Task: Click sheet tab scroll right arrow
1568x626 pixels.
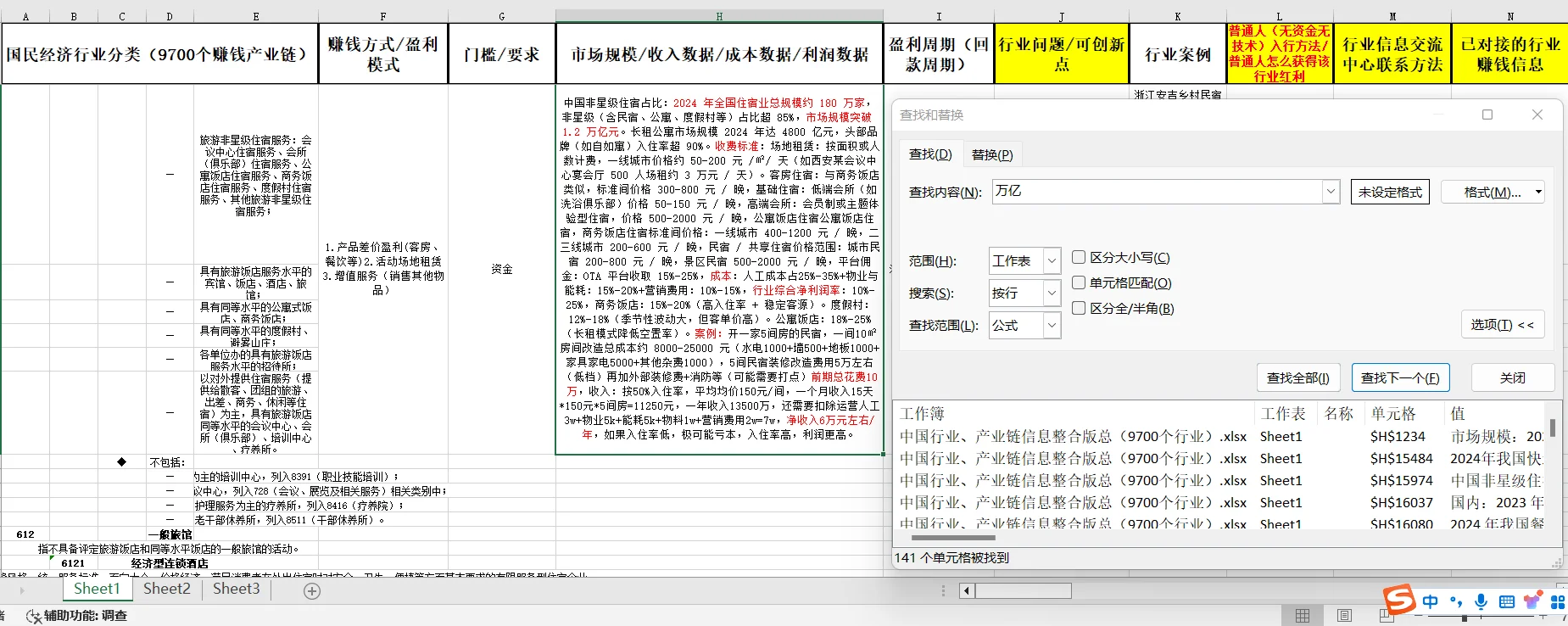Action: coord(21,590)
